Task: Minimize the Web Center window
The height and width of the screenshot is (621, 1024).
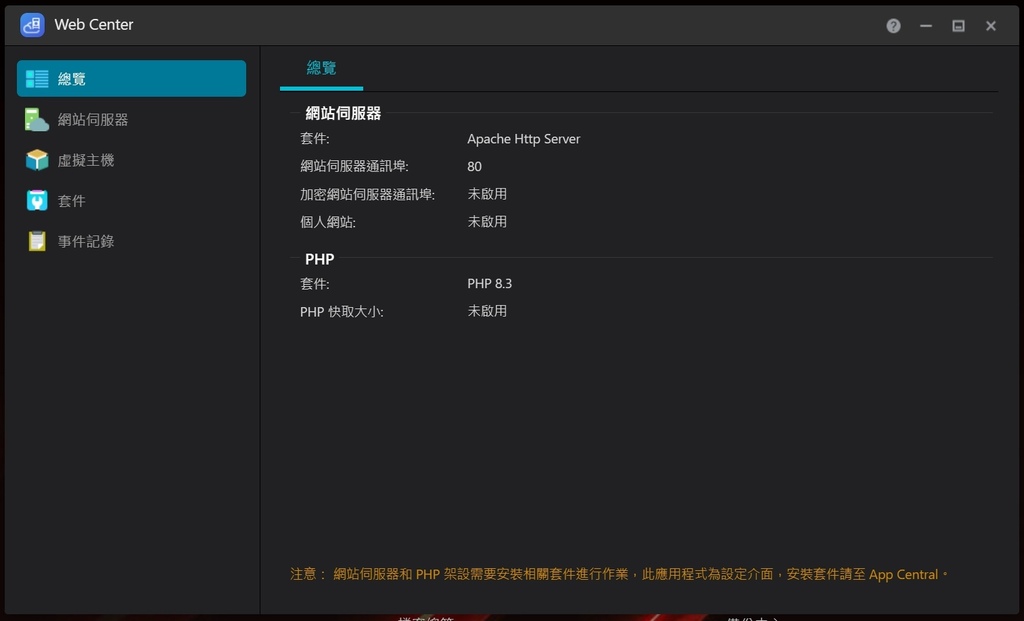Action: click(x=926, y=25)
